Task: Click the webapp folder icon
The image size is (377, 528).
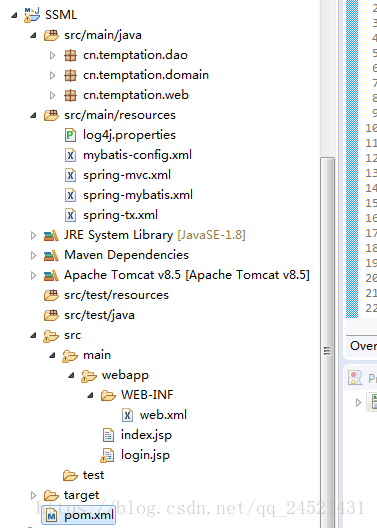Action: coord(89,376)
